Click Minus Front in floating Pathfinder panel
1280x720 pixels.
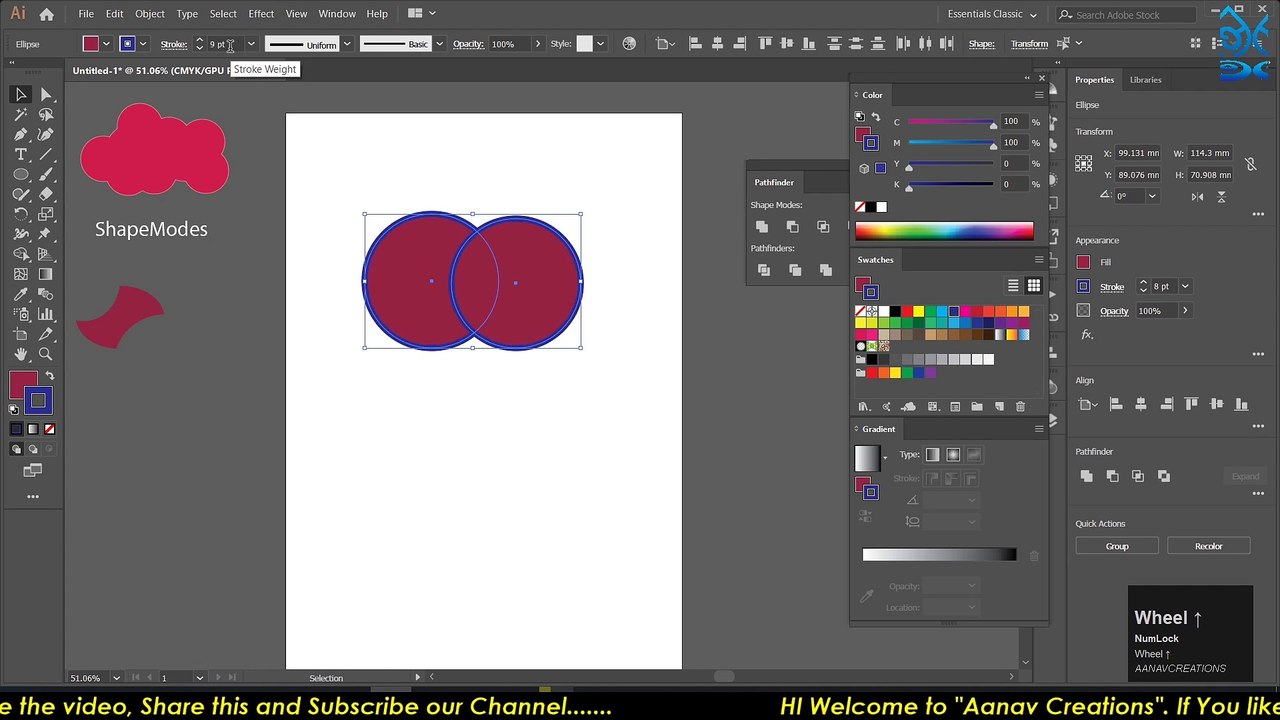pyautogui.click(x=792, y=227)
